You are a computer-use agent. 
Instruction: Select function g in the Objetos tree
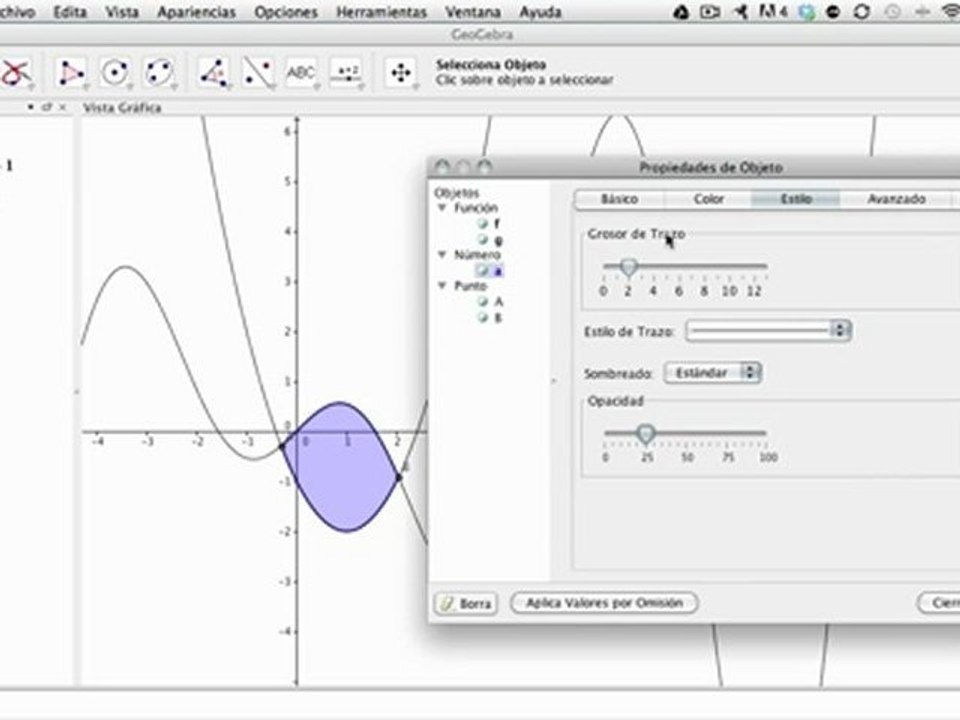pyautogui.click(x=498, y=240)
